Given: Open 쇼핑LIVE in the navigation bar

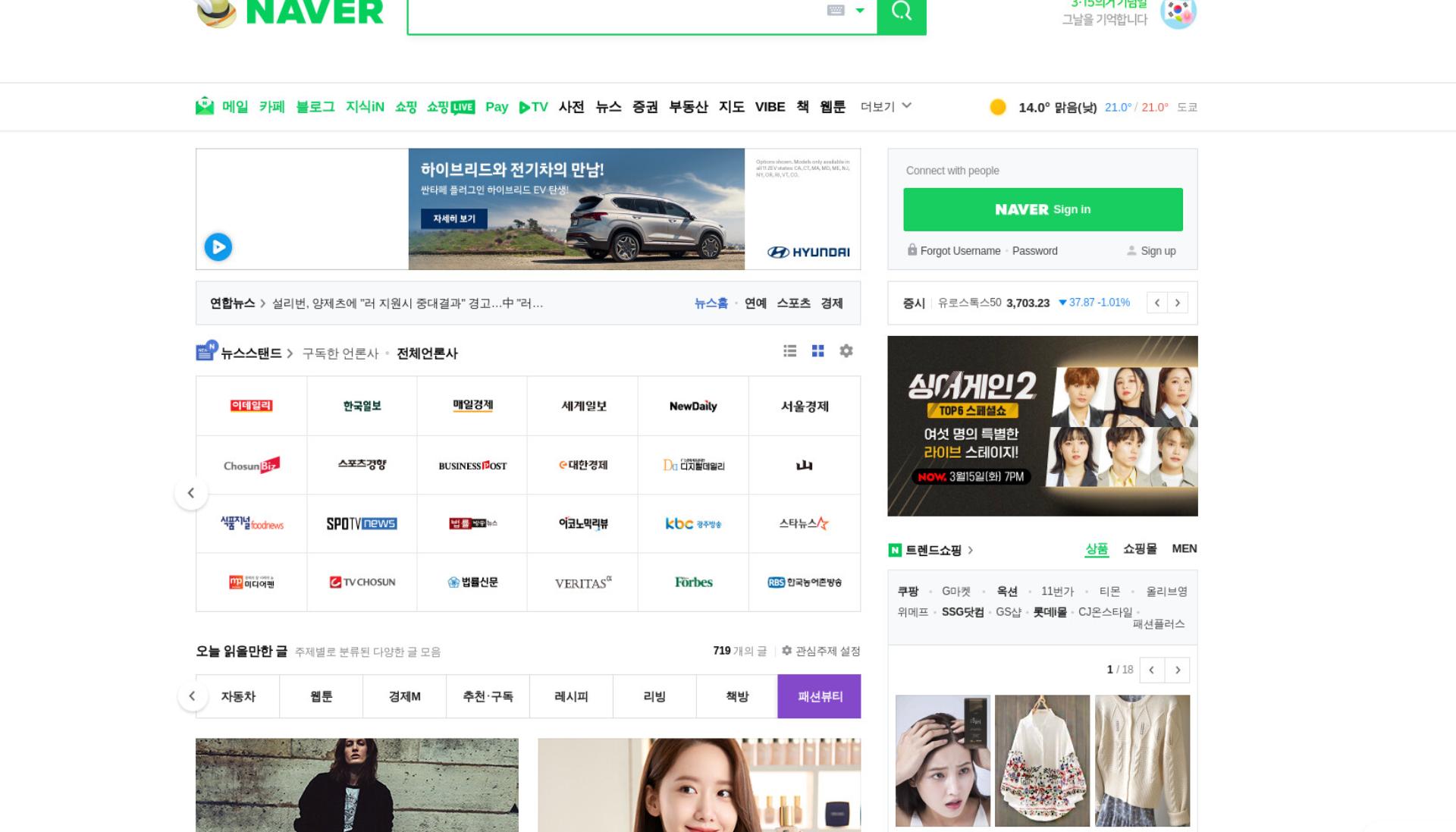Looking at the screenshot, I should pos(450,107).
